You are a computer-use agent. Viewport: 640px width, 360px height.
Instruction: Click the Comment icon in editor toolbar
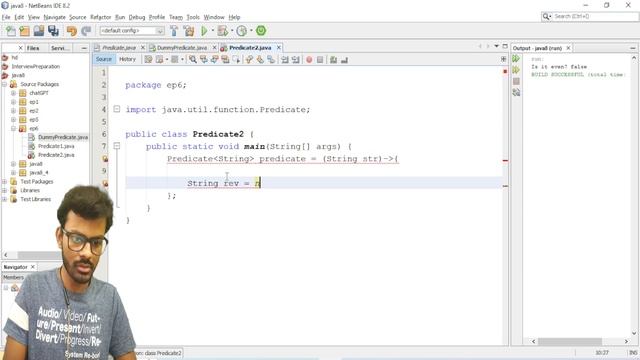click(x=333, y=60)
